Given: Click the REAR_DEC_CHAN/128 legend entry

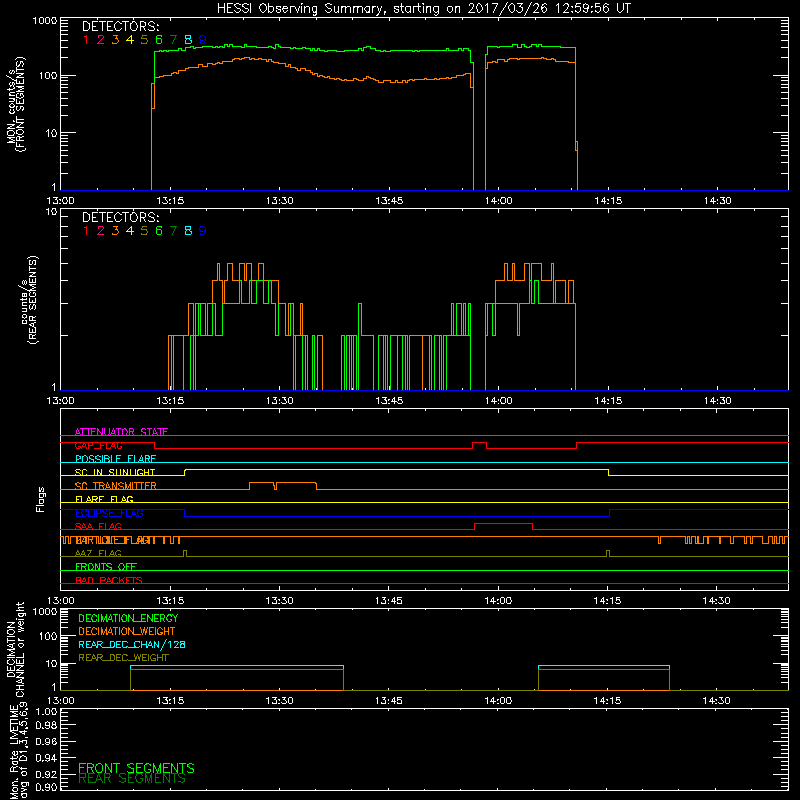Looking at the screenshot, I should coord(132,645).
